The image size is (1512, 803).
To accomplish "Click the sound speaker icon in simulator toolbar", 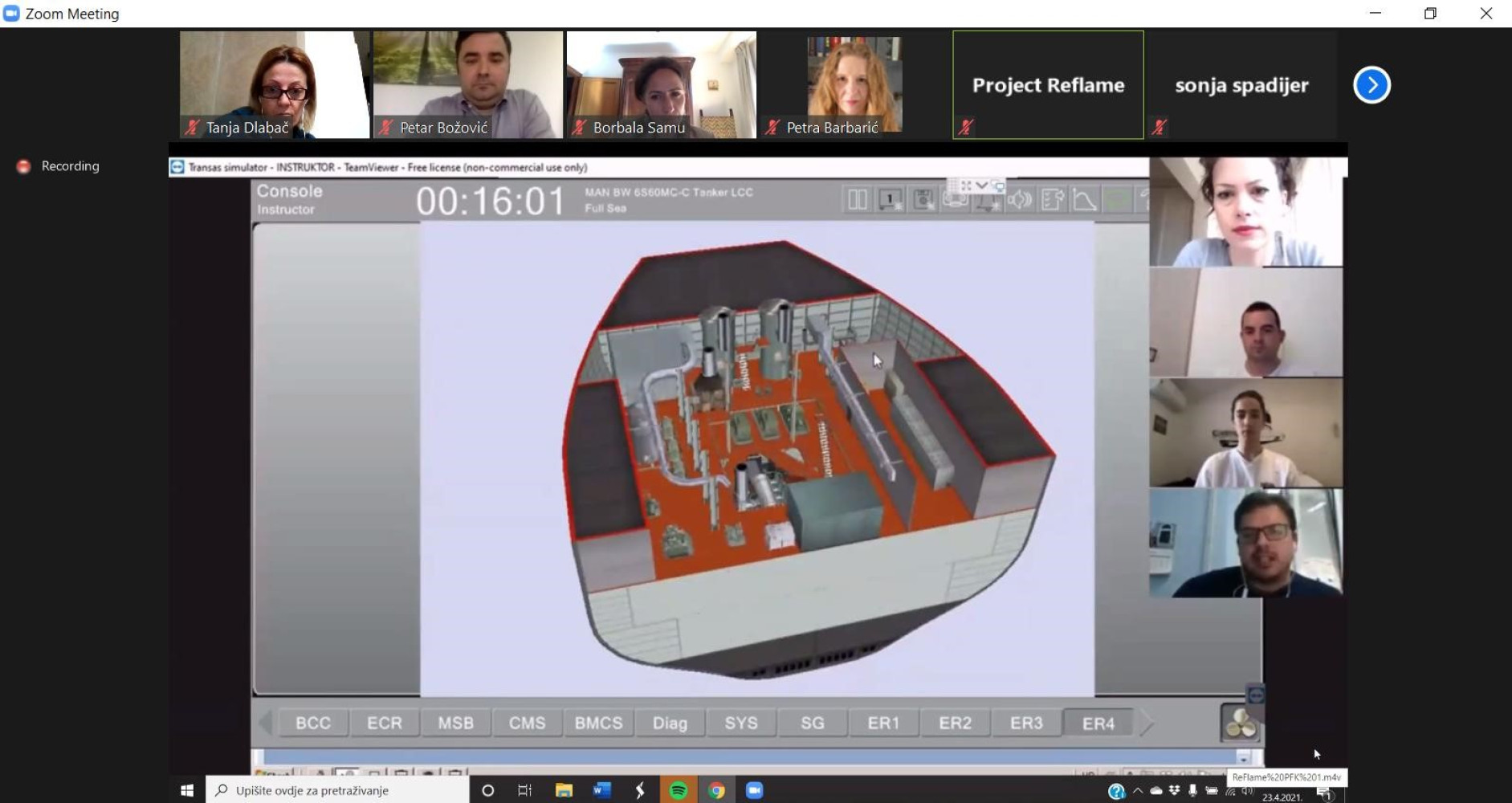I will pos(1020,199).
